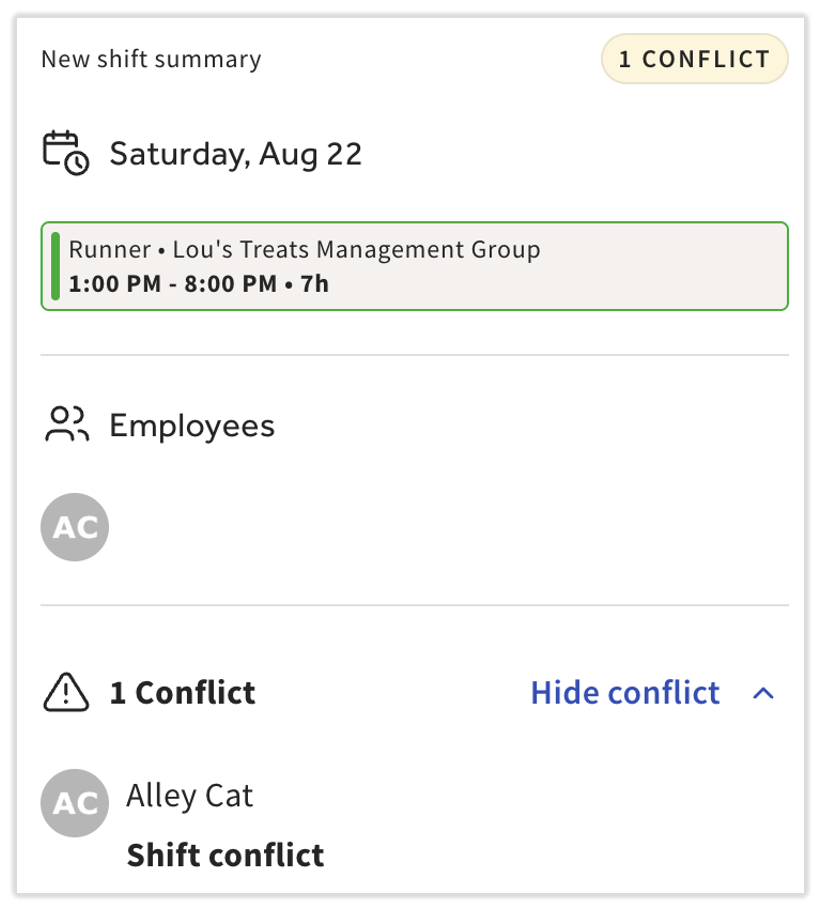The height and width of the screenshot is (912, 820).
Task: Click the Employees section heading
Action: click(192, 426)
